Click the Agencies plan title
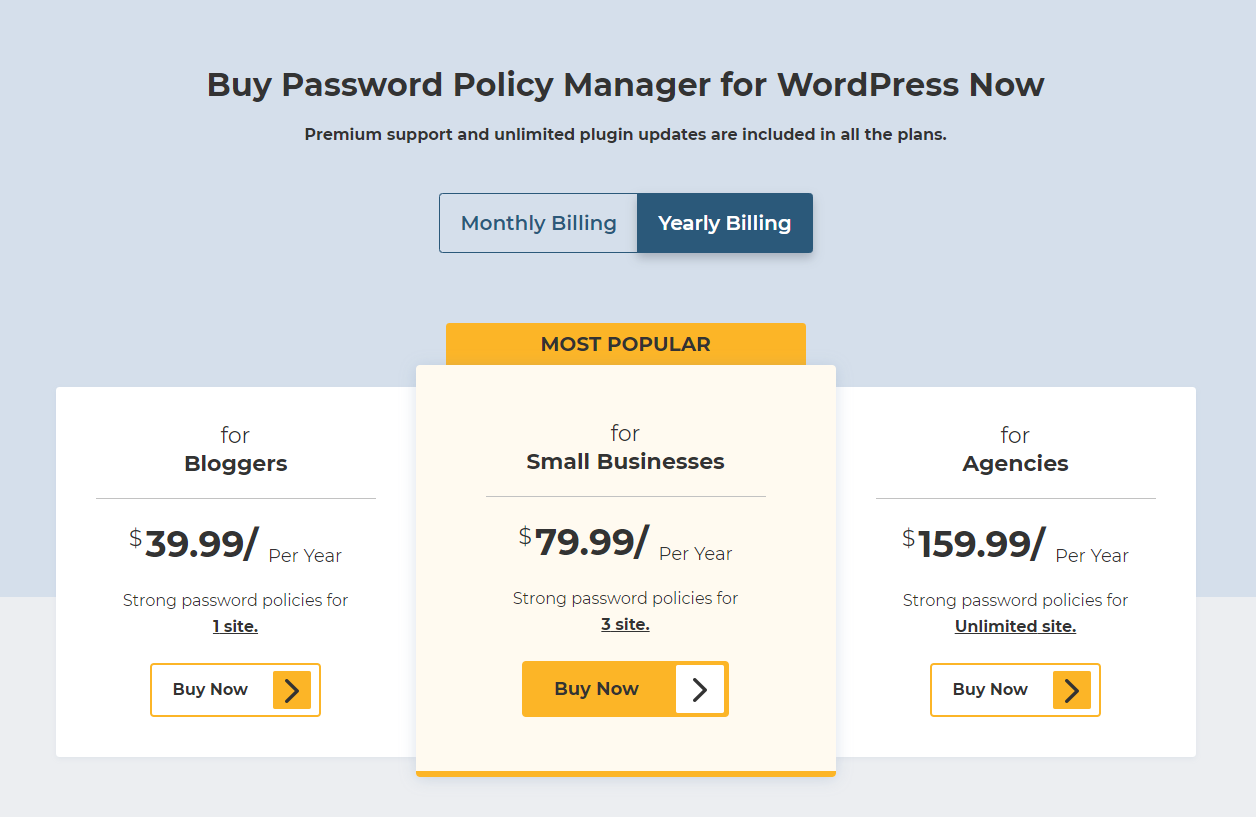This screenshot has height=817, width=1256. 1015,464
